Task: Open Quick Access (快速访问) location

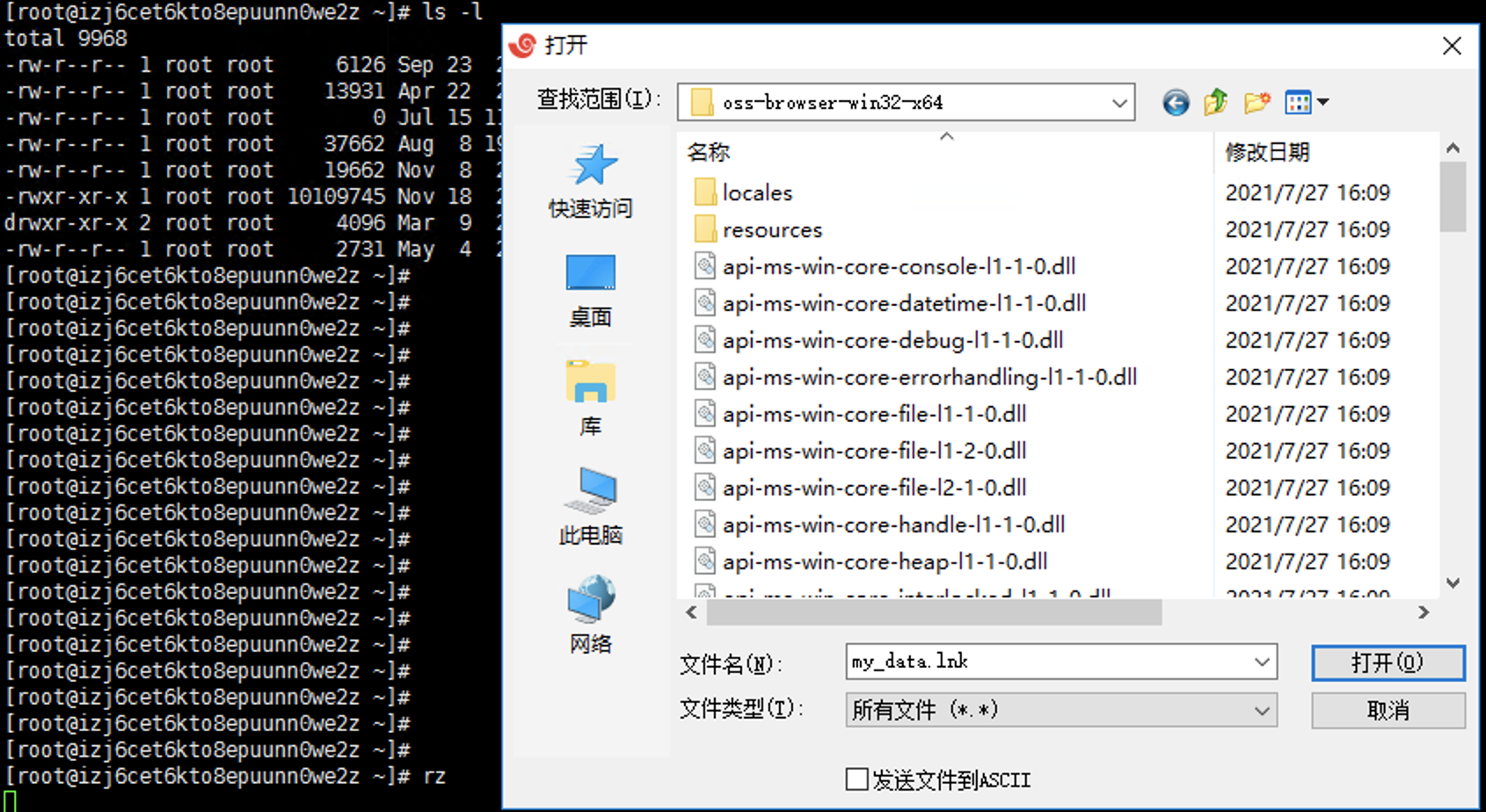Action: (x=590, y=182)
